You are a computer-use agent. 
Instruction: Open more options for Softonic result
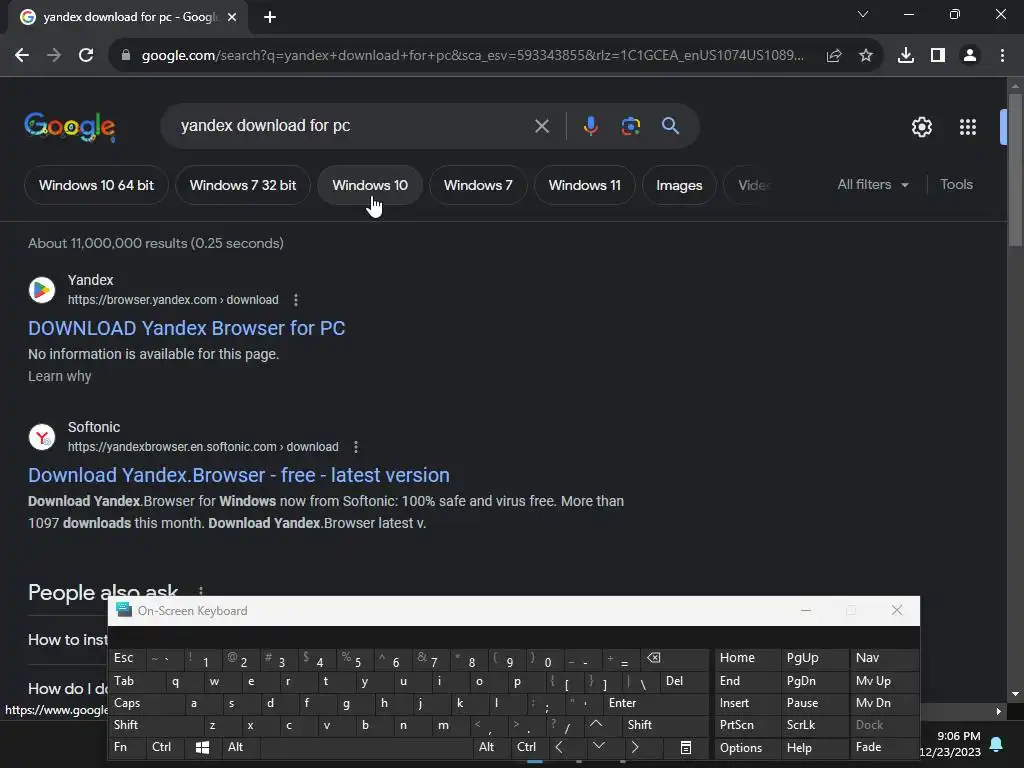pyautogui.click(x=356, y=447)
